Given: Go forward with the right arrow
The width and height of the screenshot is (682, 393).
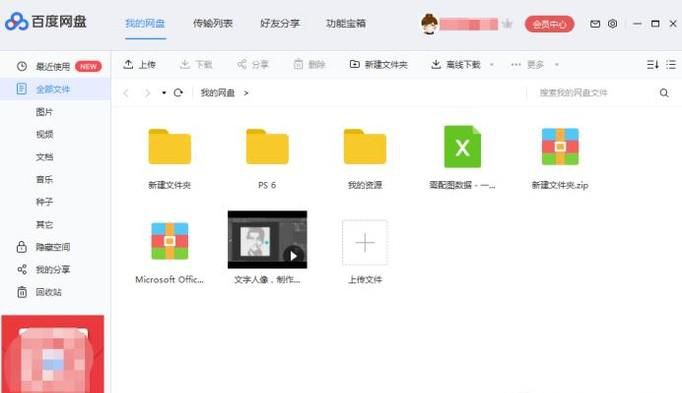Looking at the screenshot, I should (147, 93).
